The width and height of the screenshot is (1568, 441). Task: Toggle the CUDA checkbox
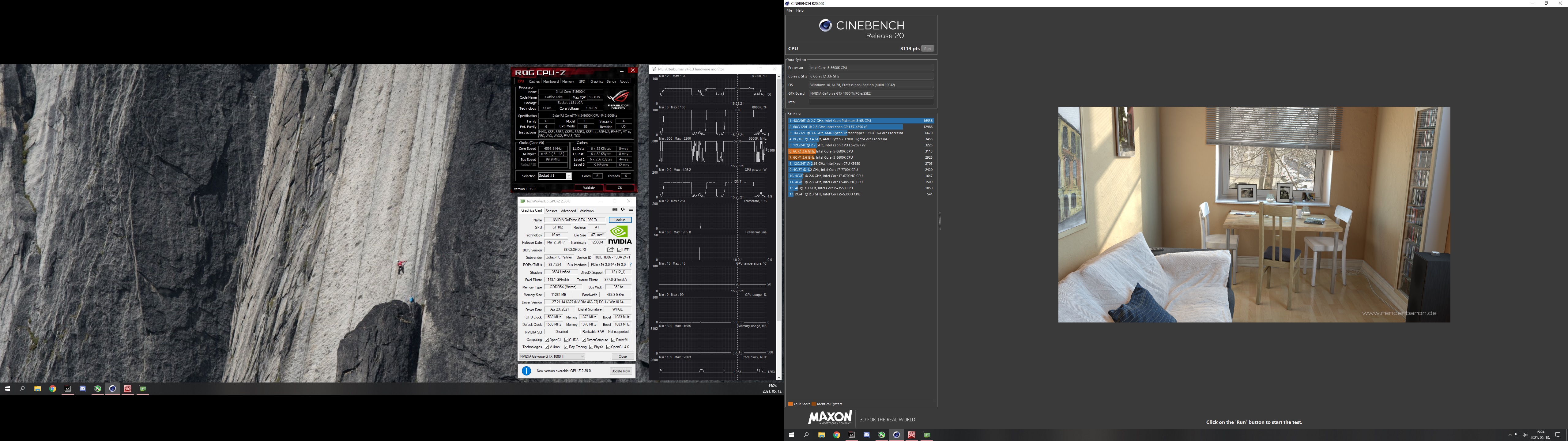point(566,340)
